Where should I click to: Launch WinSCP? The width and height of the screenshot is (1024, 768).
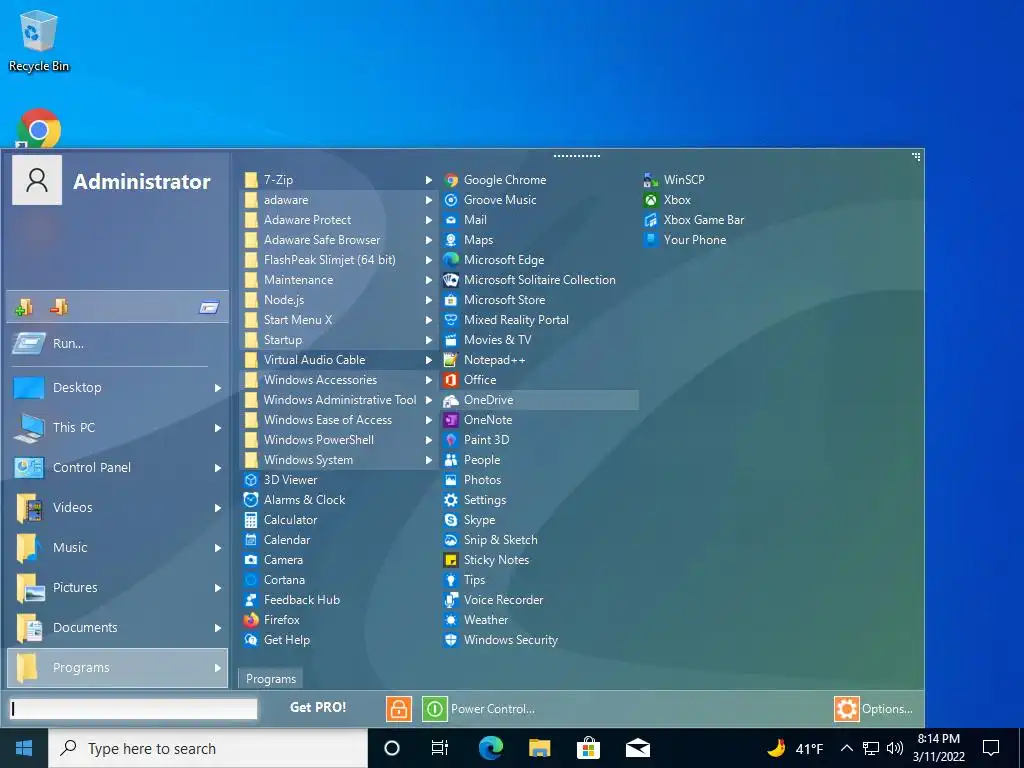(674, 180)
